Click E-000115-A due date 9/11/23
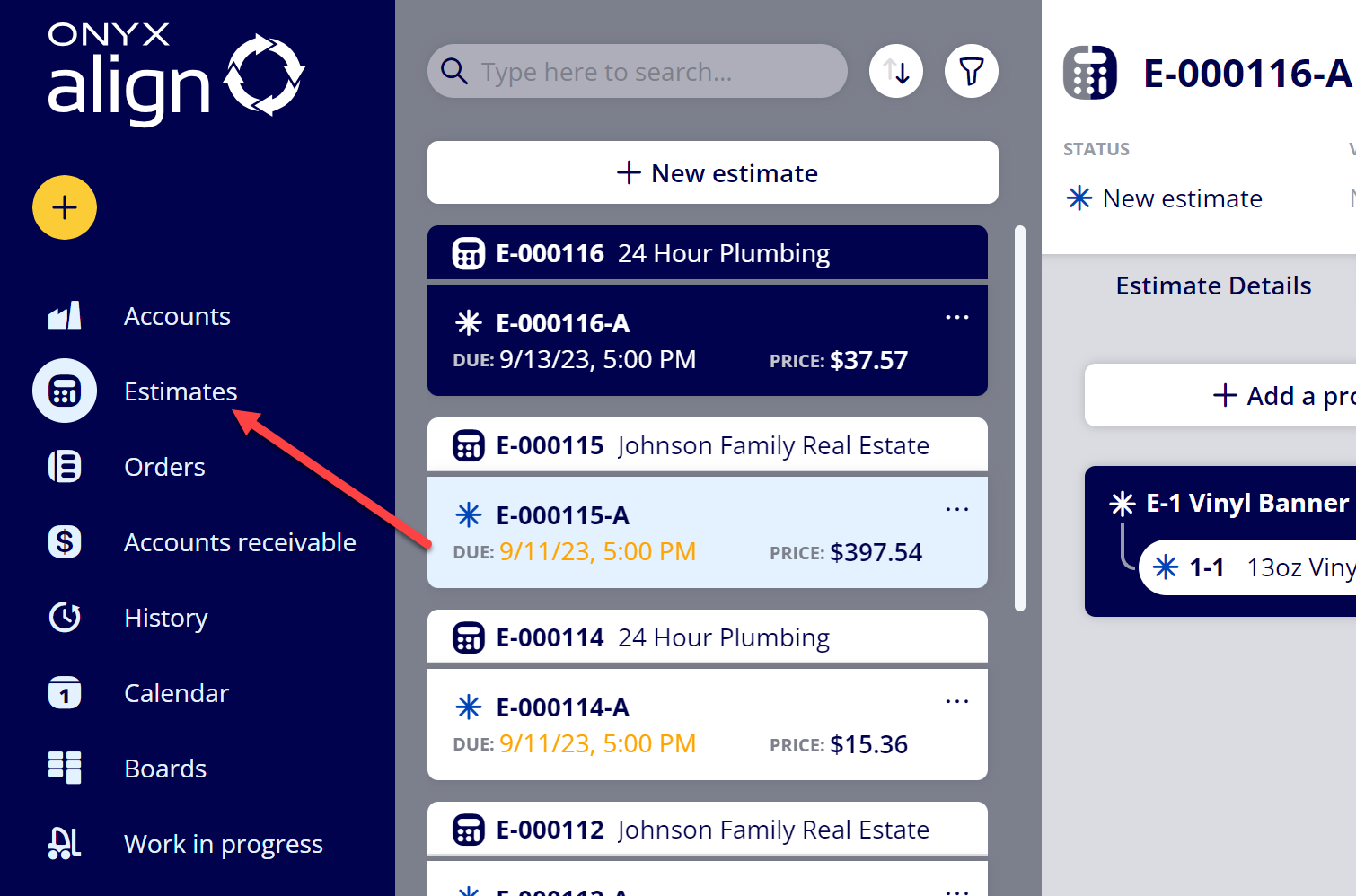Image resolution: width=1356 pixels, height=896 pixels. [598, 552]
